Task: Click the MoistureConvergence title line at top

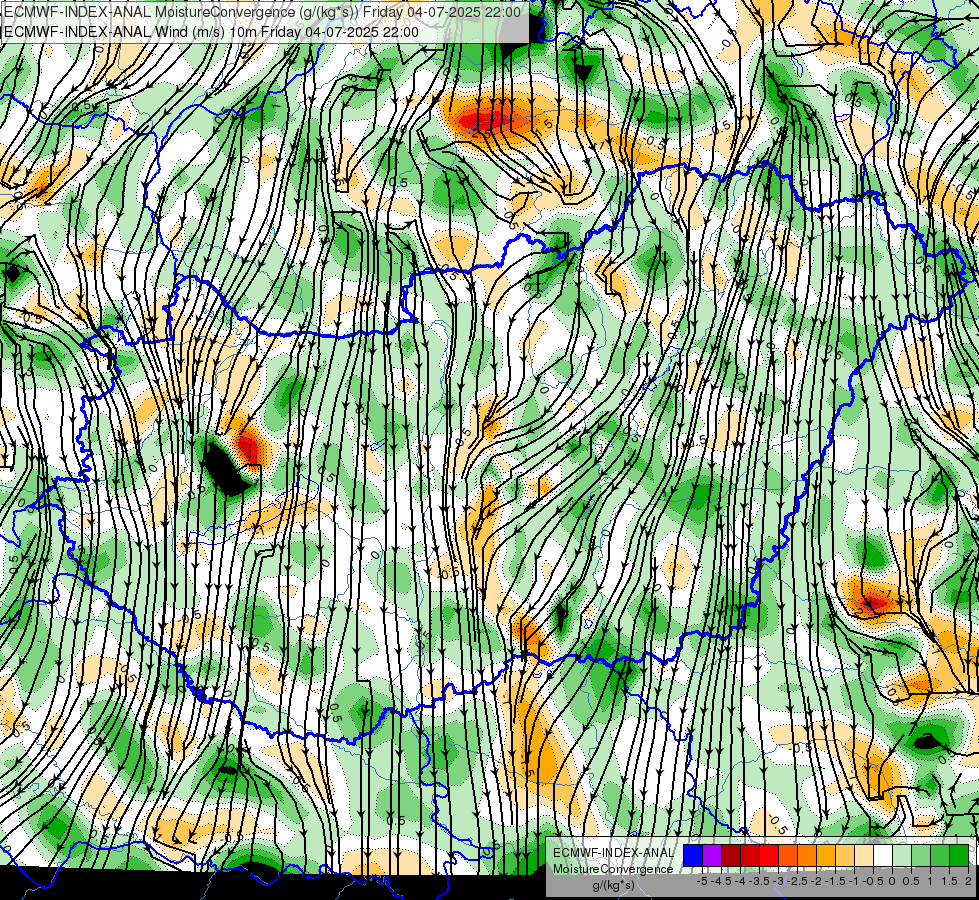Action: pyautogui.click(x=262, y=12)
